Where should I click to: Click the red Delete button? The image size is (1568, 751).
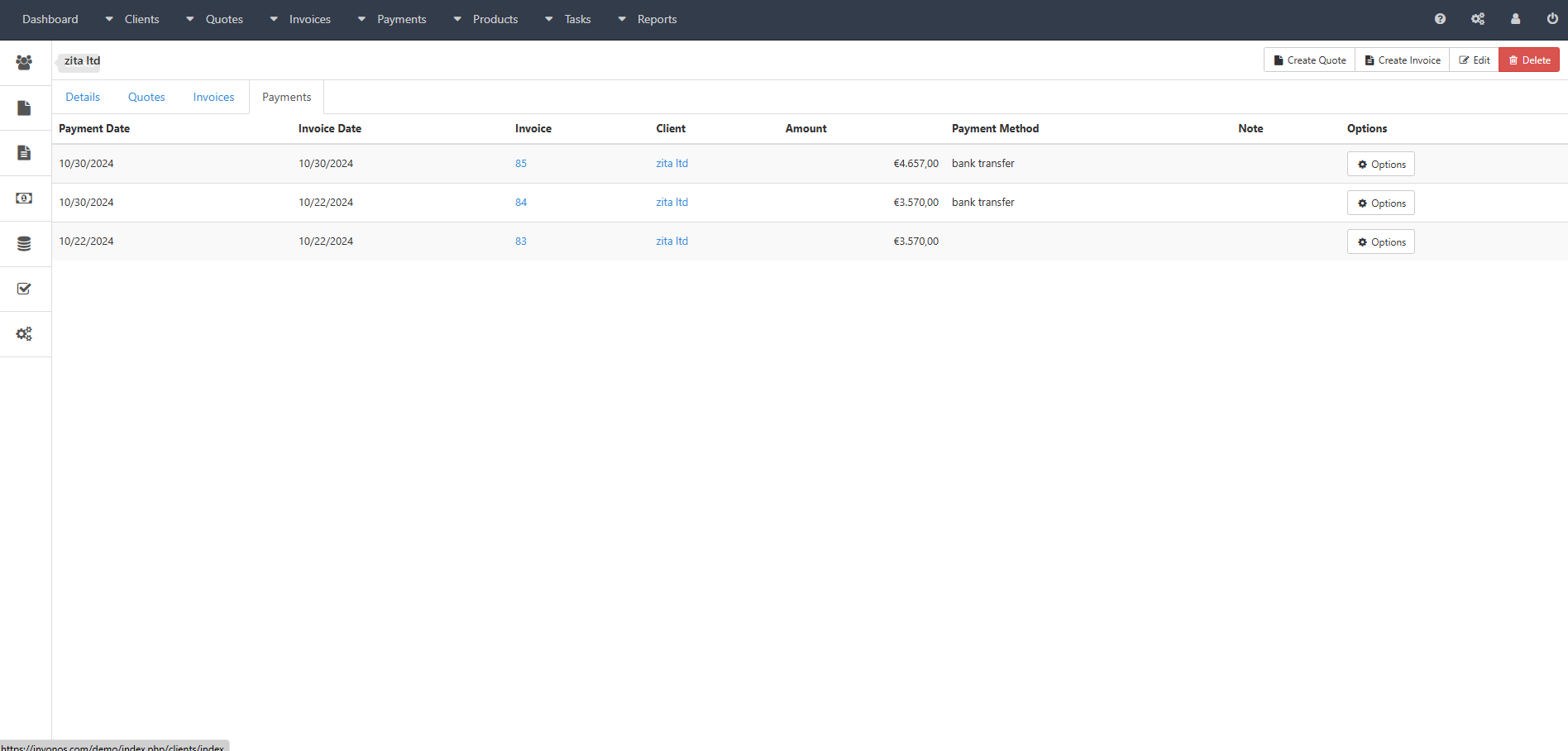pos(1528,60)
